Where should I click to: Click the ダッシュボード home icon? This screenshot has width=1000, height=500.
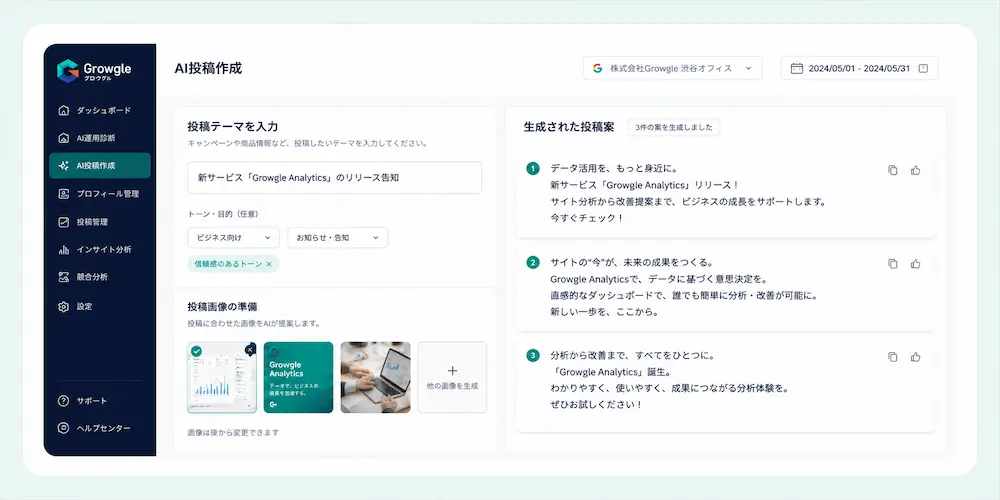(63, 110)
